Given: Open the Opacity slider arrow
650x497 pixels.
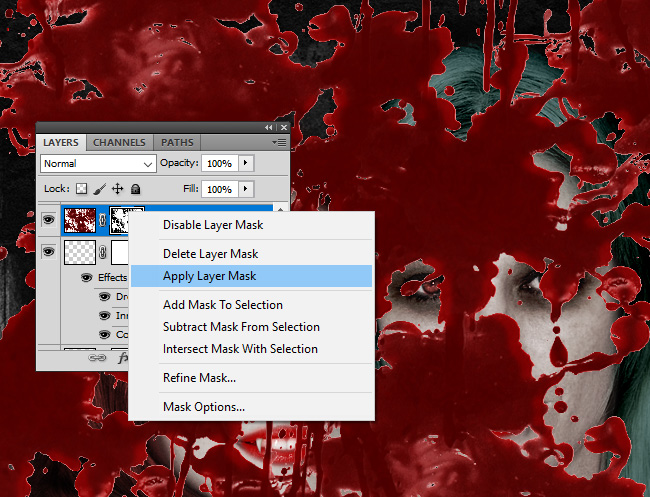Looking at the screenshot, I should point(246,163).
